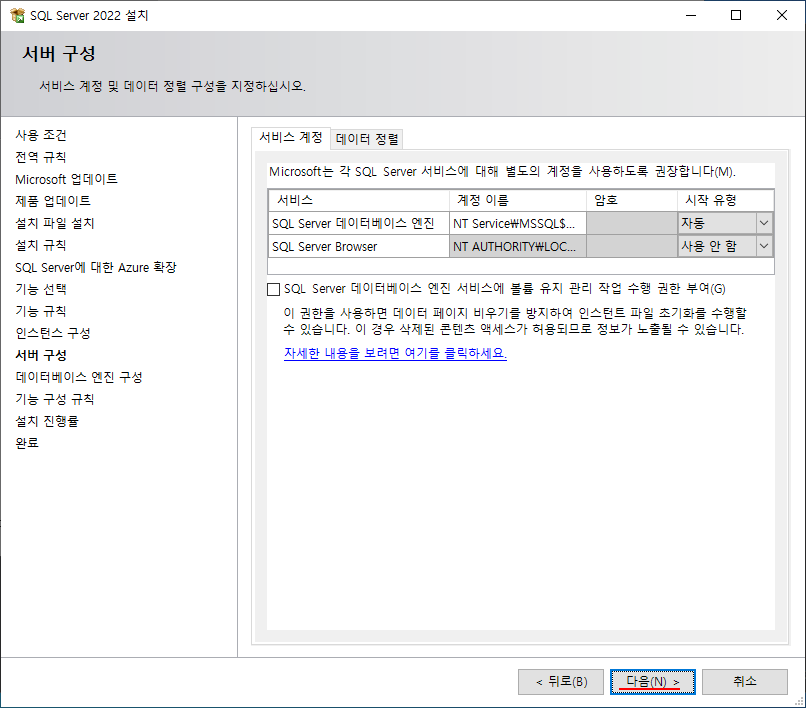Screen dimensions: 806x708
Task: Click the 다음(N) > button
Action: click(653, 682)
